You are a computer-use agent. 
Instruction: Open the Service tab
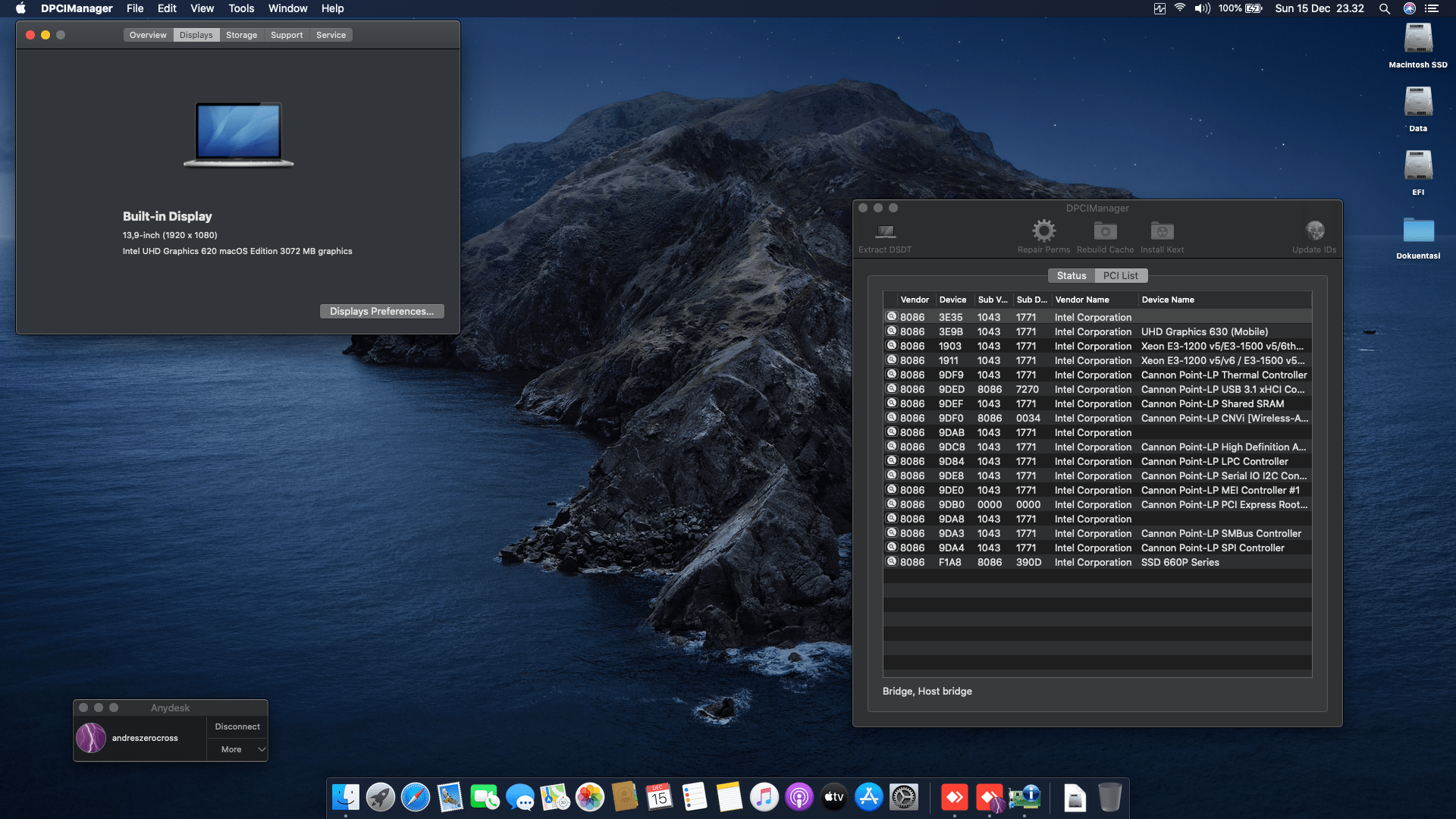(x=331, y=35)
